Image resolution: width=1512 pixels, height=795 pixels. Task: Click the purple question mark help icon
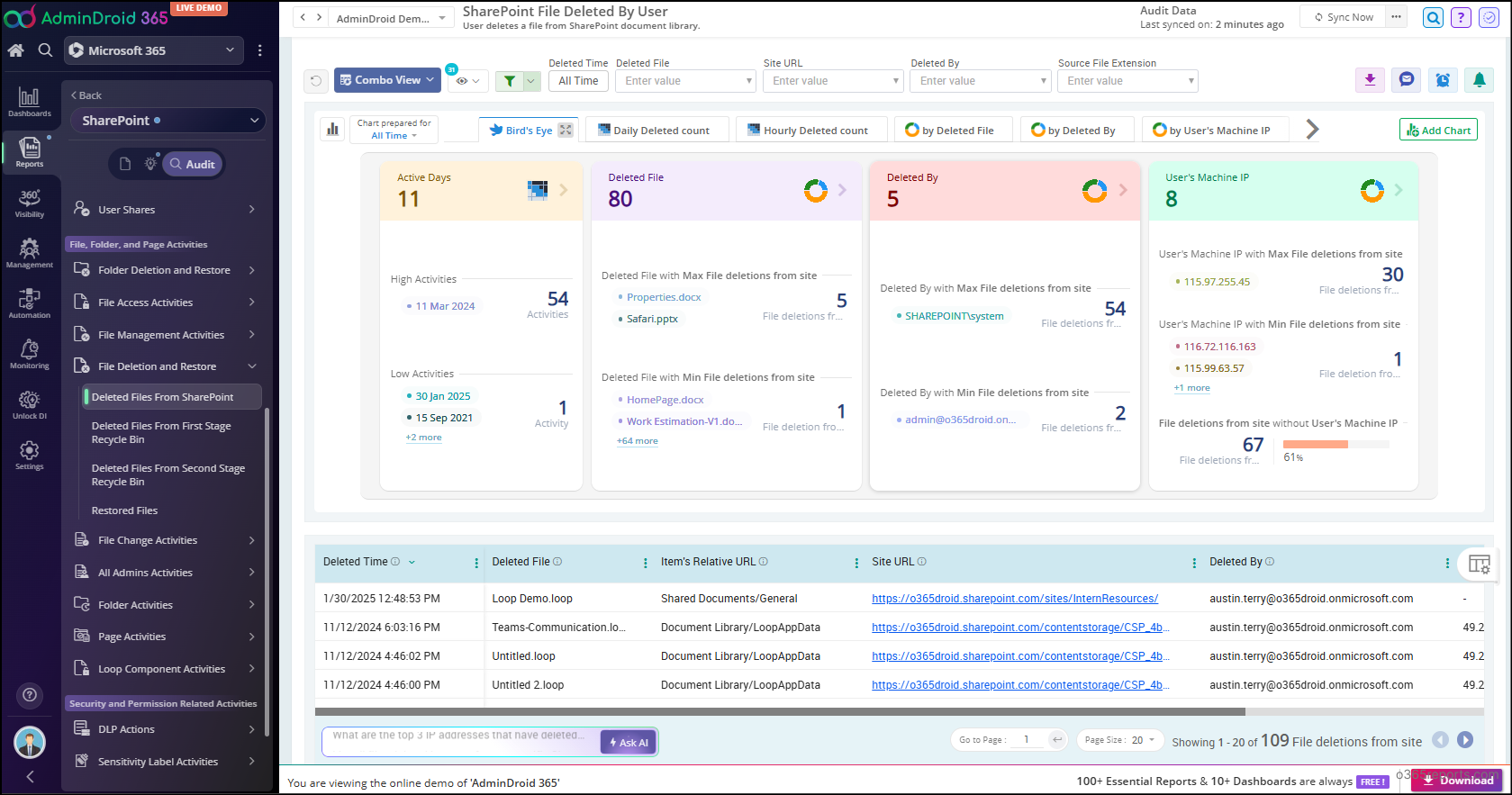pos(1462,17)
